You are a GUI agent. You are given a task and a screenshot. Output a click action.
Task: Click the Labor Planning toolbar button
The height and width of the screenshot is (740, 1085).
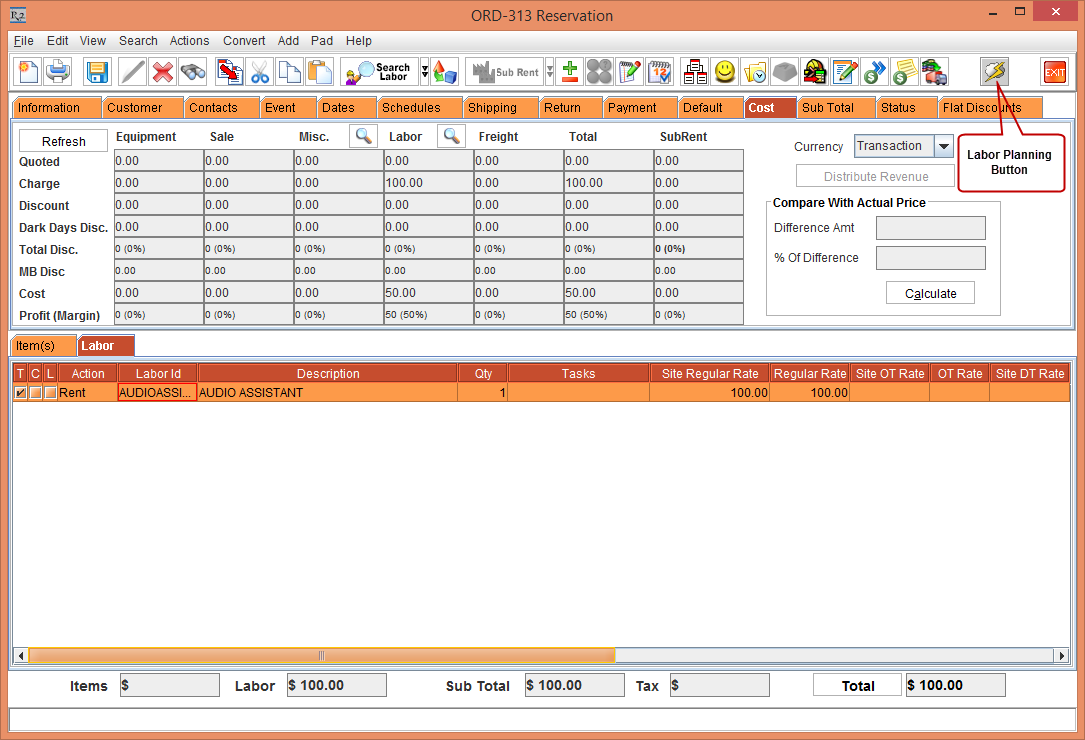click(x=994, y=72)
